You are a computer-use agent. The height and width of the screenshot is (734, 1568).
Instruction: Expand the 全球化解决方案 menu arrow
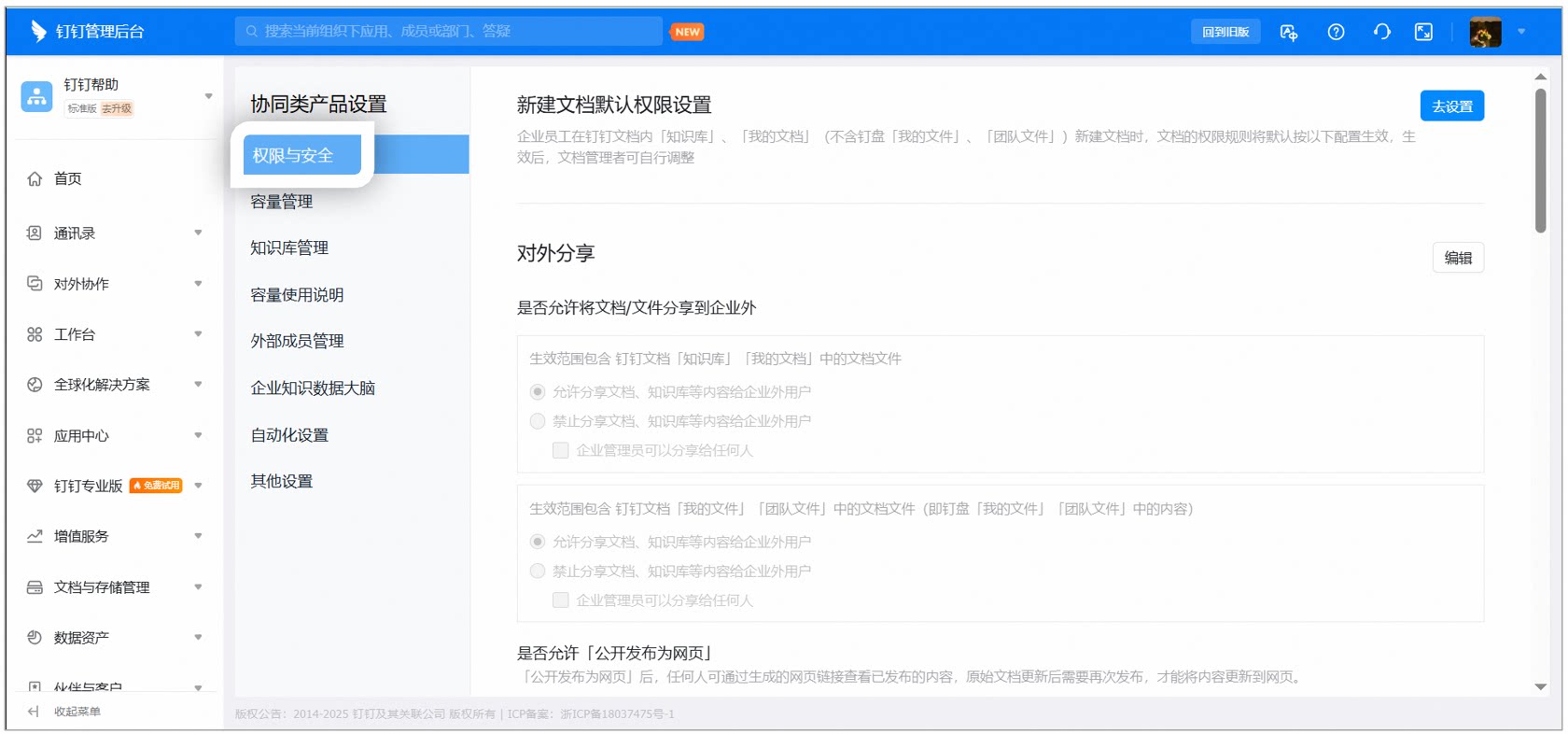(x=198, y=385)
